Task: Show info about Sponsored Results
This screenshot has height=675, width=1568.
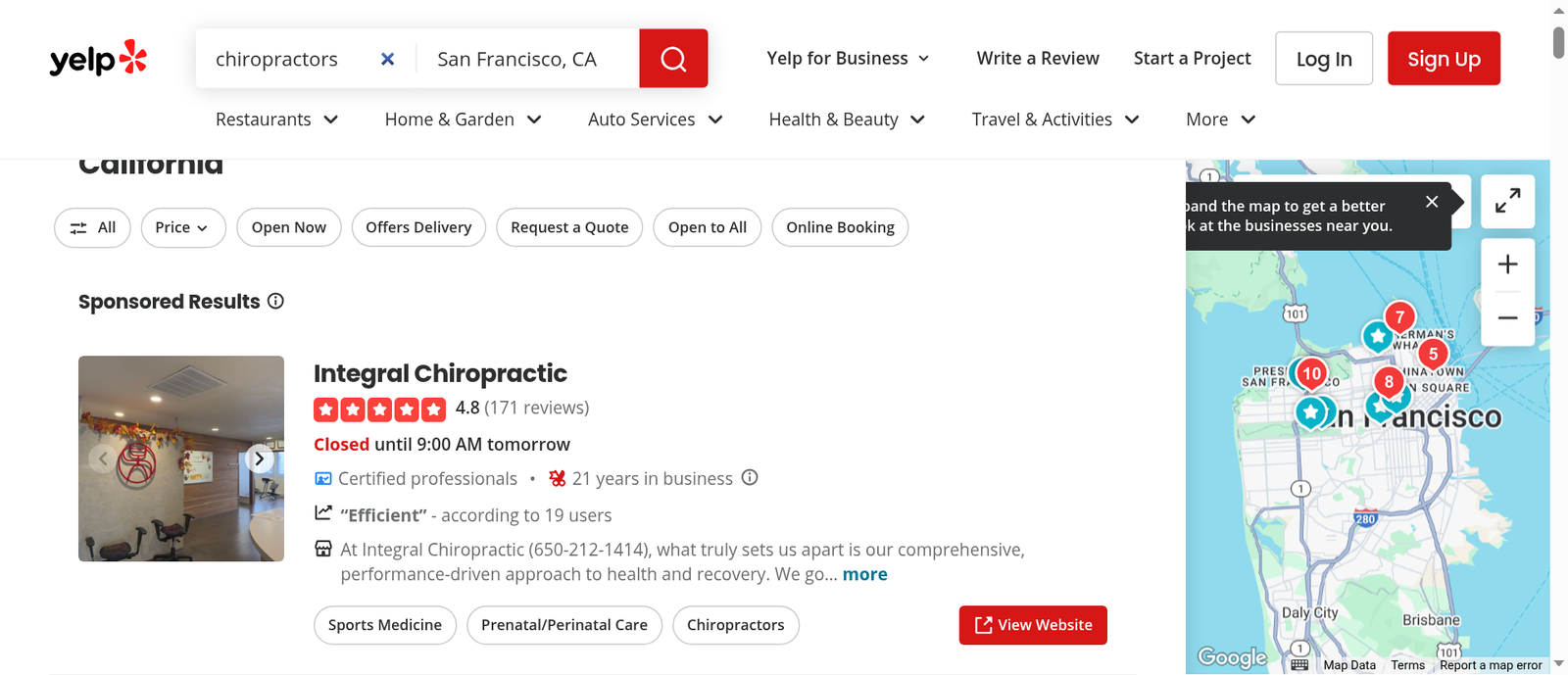Action: (x=276, y=301)
